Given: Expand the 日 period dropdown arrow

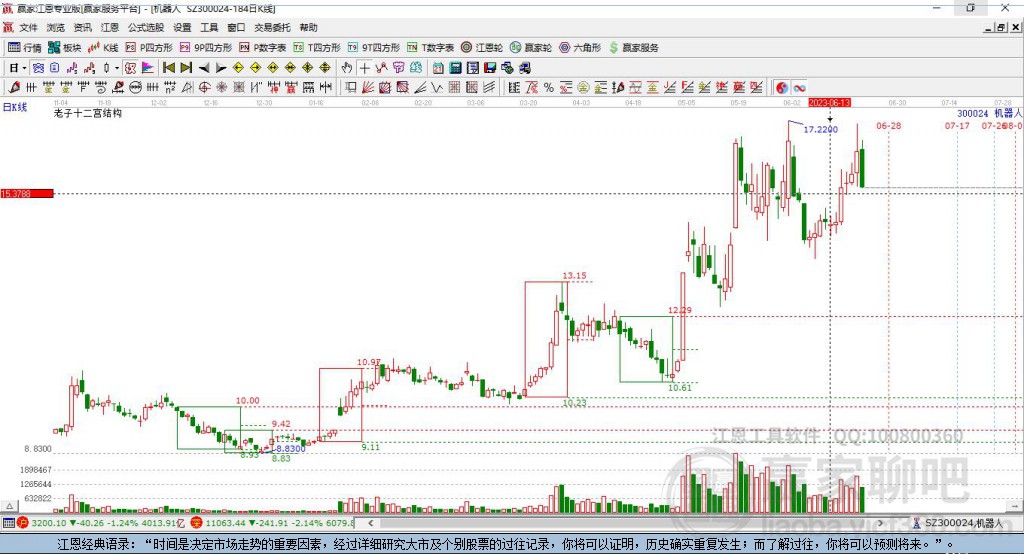Looking at the screenshot, I should (x=24, y=68).
